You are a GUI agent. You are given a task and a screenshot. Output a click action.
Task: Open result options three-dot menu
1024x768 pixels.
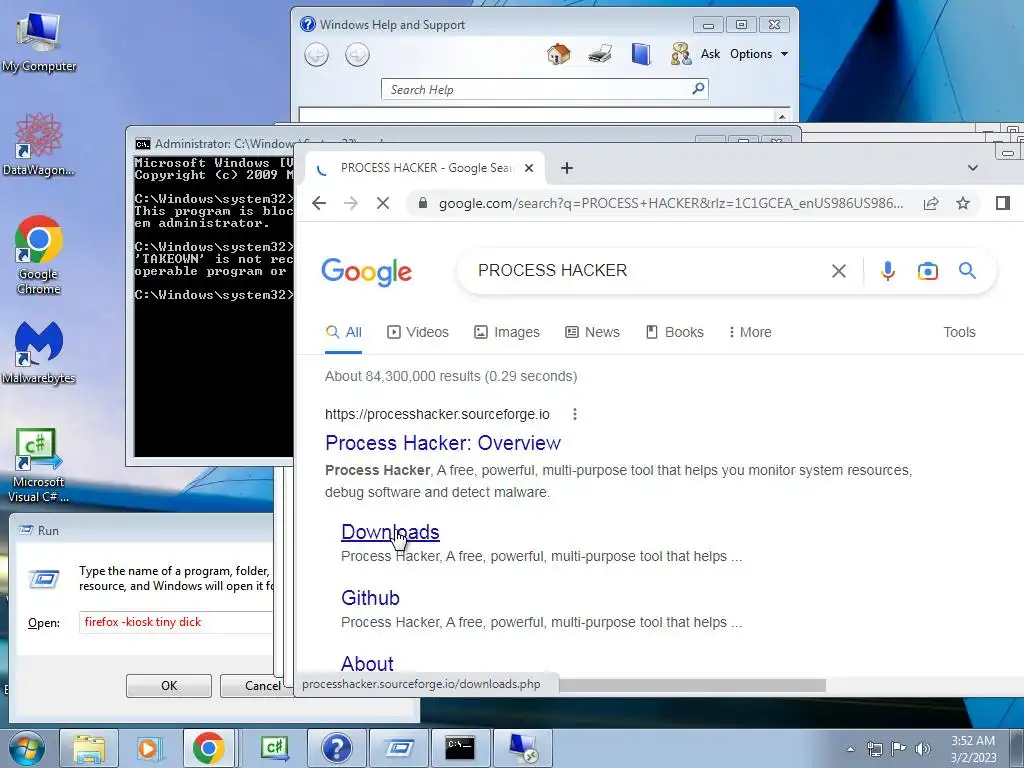click(x=575, y=414)
